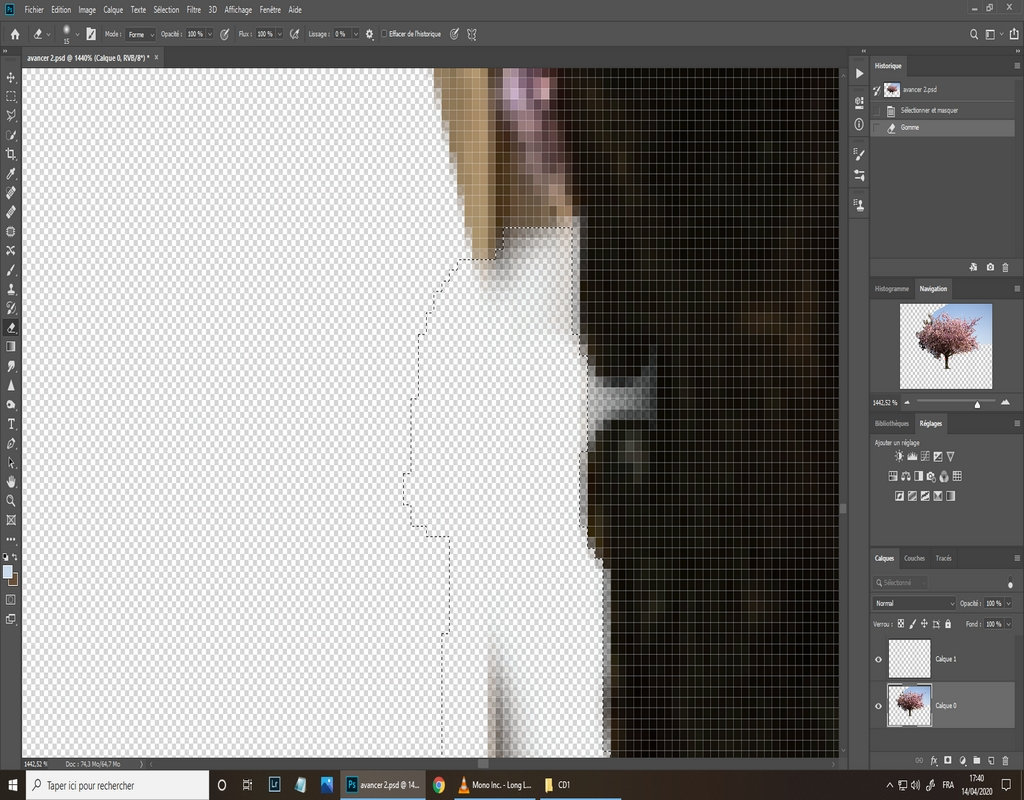Click the foreground color swatch
Screen dimensions: 1024x800
(x=7, y=572)
